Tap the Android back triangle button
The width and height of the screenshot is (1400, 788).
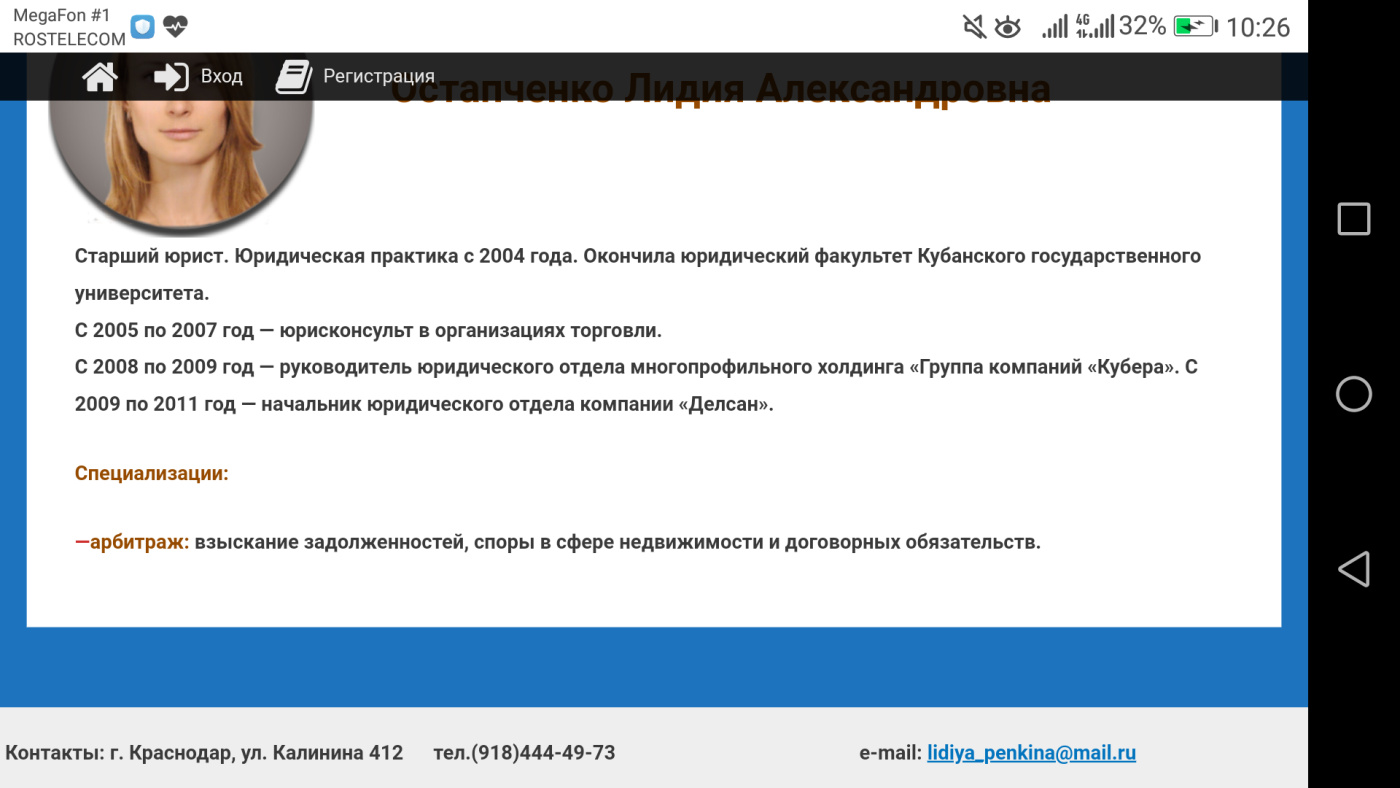1353,569
